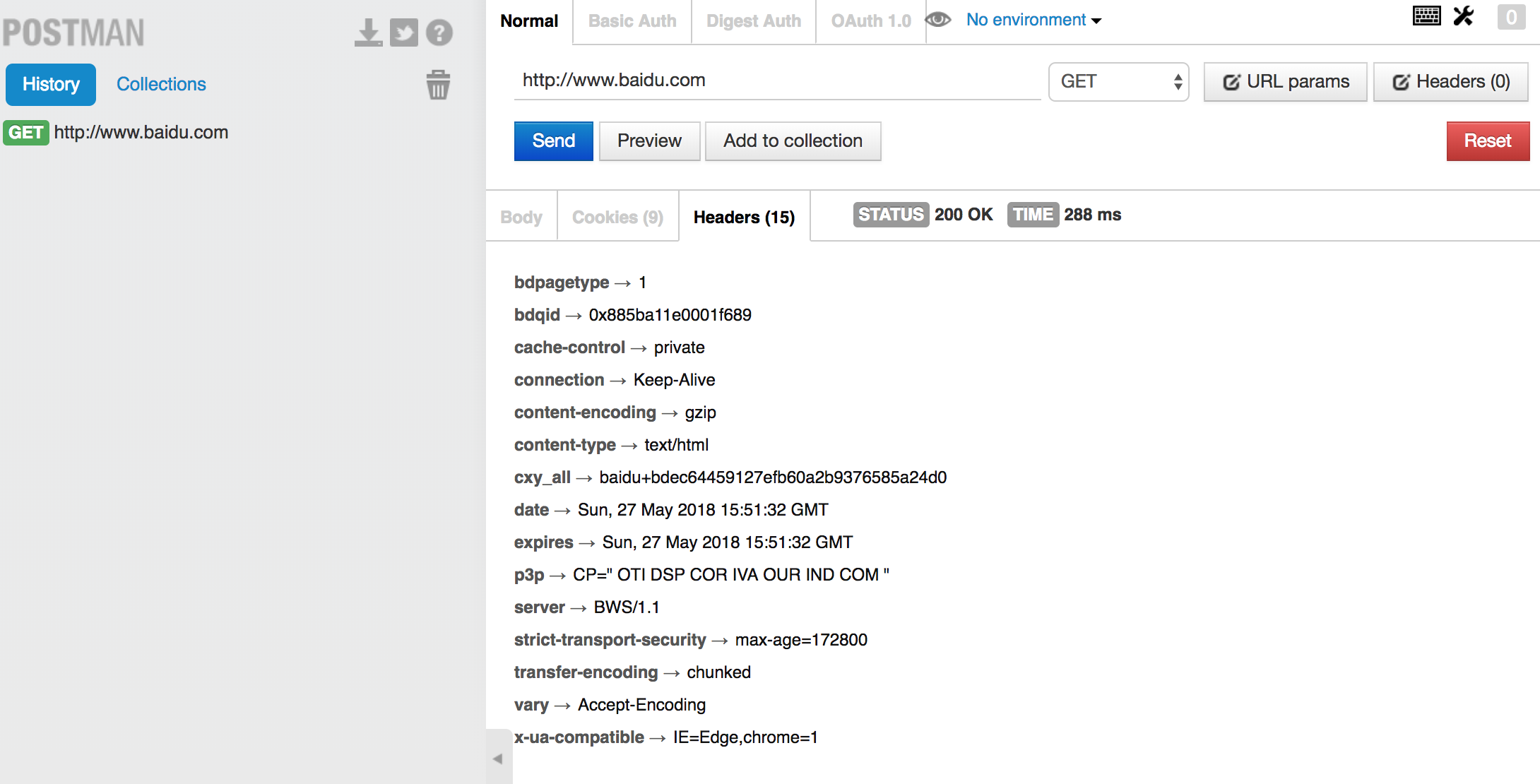This screenshot has height=784, width=1540.
Task: Open the Twitter icon link
Action: pos(404,32)
